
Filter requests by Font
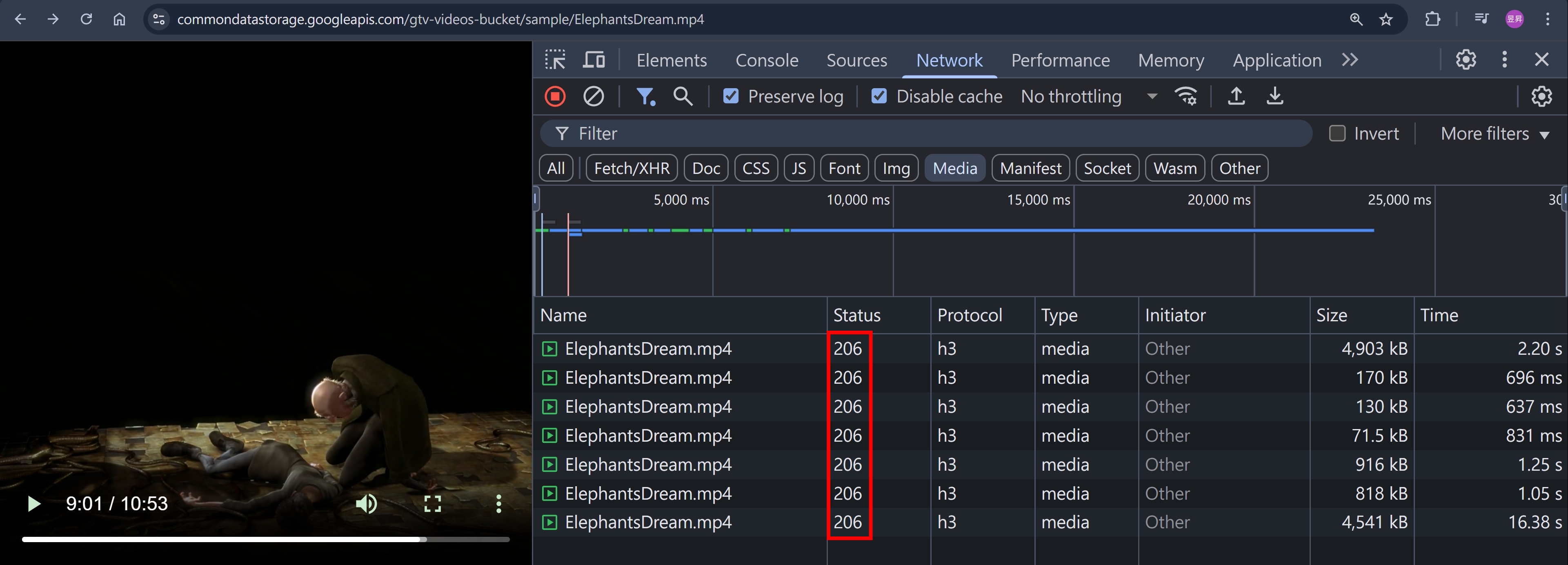[x=844, y=168]
